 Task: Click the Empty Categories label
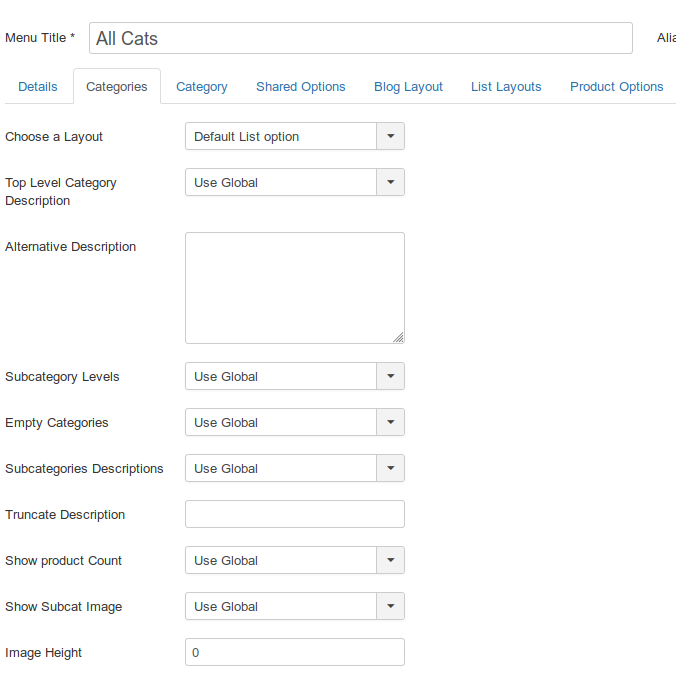[x=57, y=423]
